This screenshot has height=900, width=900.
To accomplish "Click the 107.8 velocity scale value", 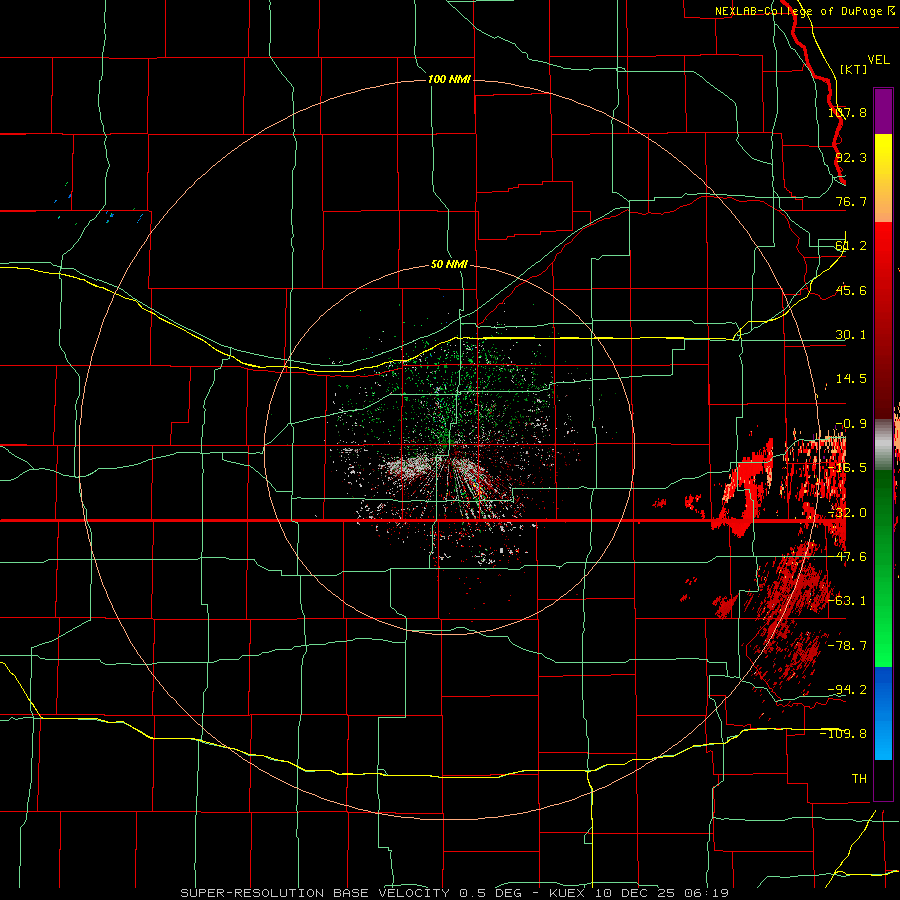I will [x=847, y=112].
